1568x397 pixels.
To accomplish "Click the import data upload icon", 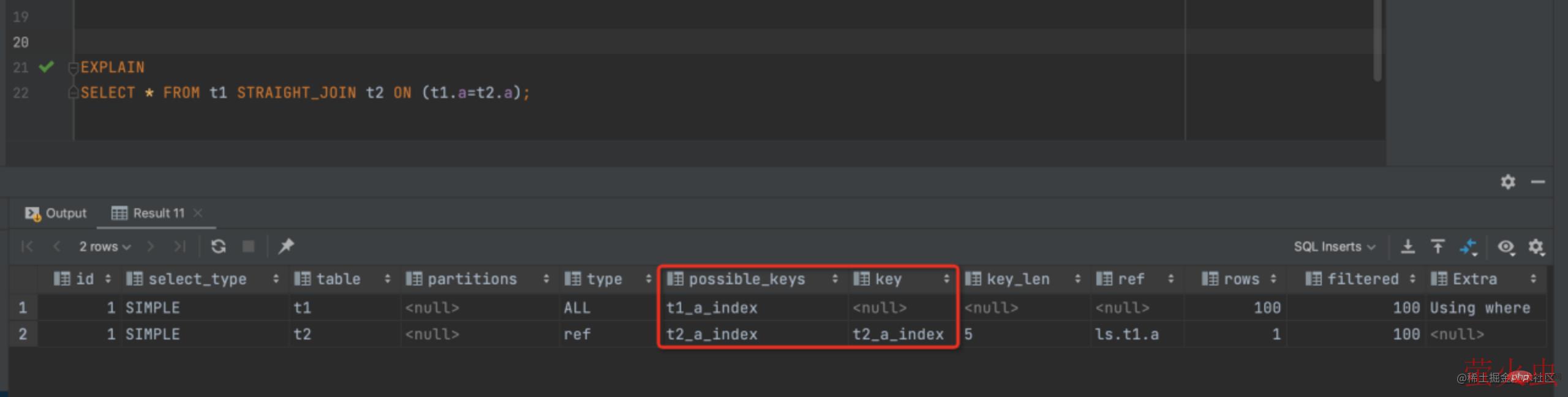I will pyautogui.click(x=1438, y=247).
